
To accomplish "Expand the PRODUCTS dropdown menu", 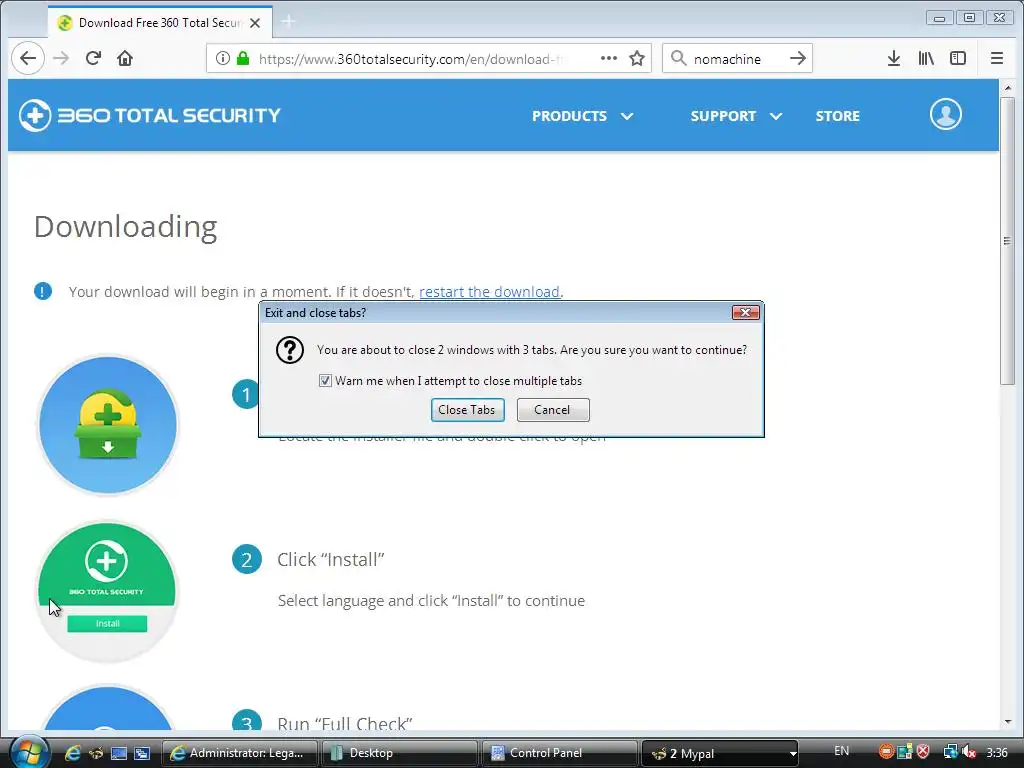I will click(x=582, y=116).
